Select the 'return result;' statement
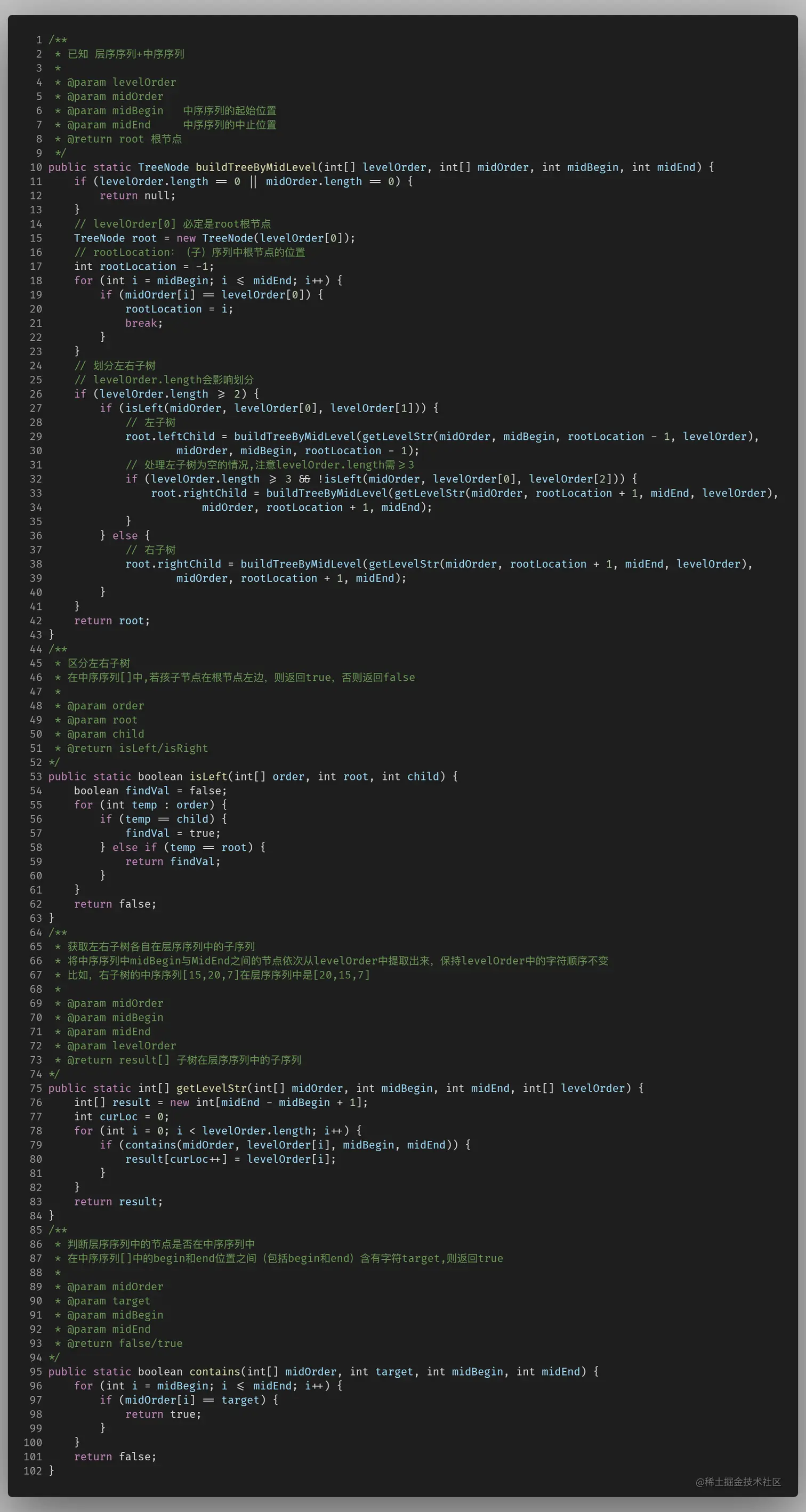Image resolution: width=806 pixels, height=1512 pixels. pyautogui.click(x=118, y=1202)
